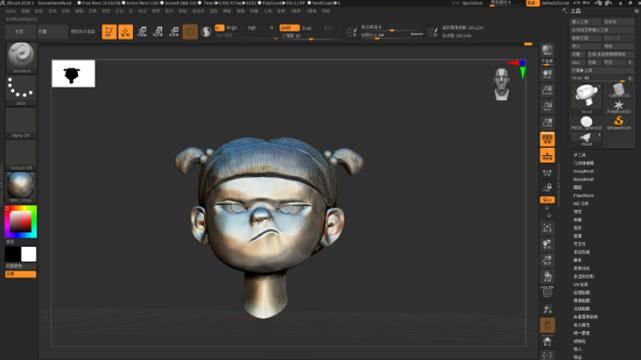
Task: Click the 3D Rotate view icon on right shelf
Action: pyautogui.click(x=547, y=276)
